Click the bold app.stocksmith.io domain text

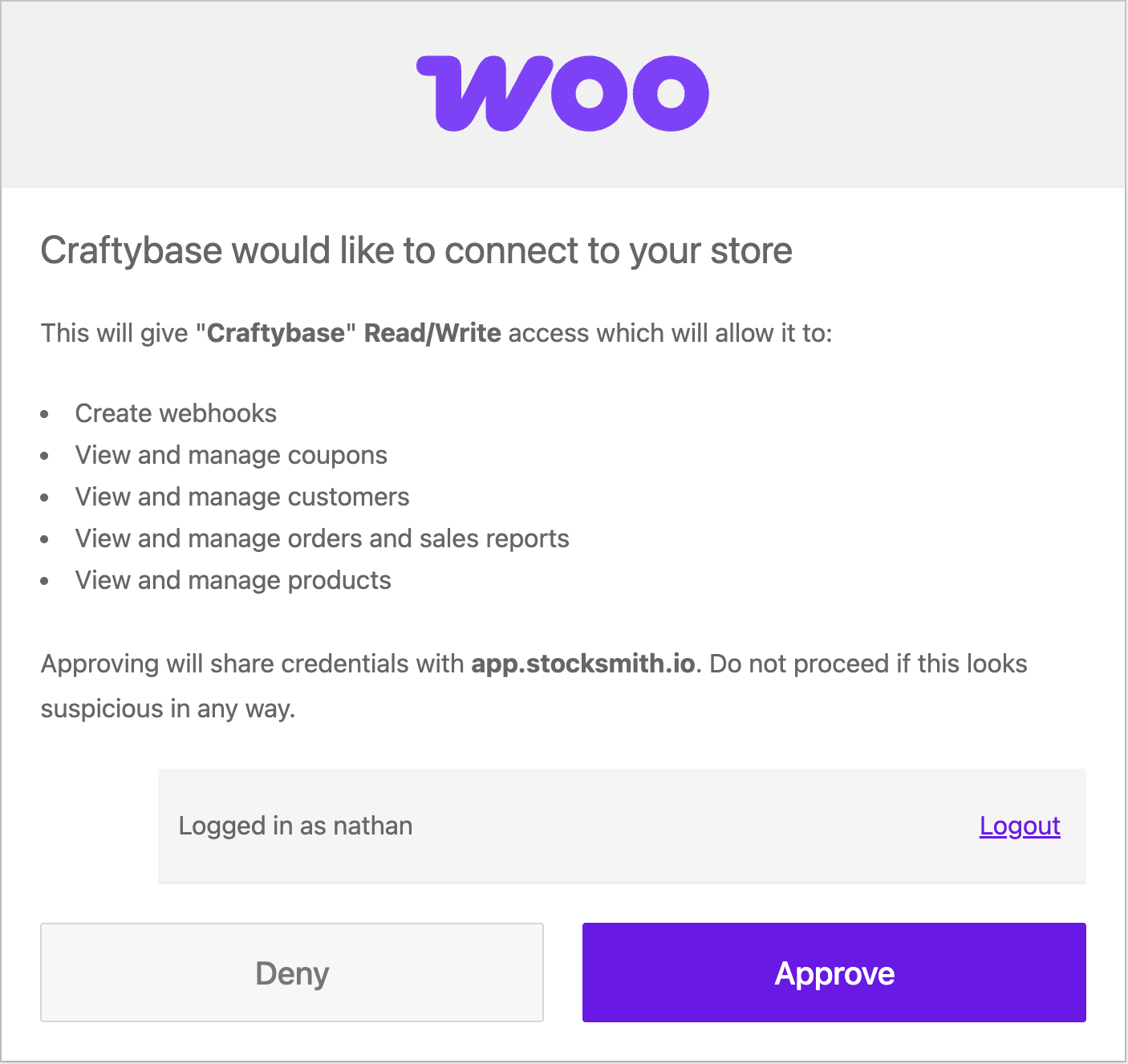click(583, 664)
